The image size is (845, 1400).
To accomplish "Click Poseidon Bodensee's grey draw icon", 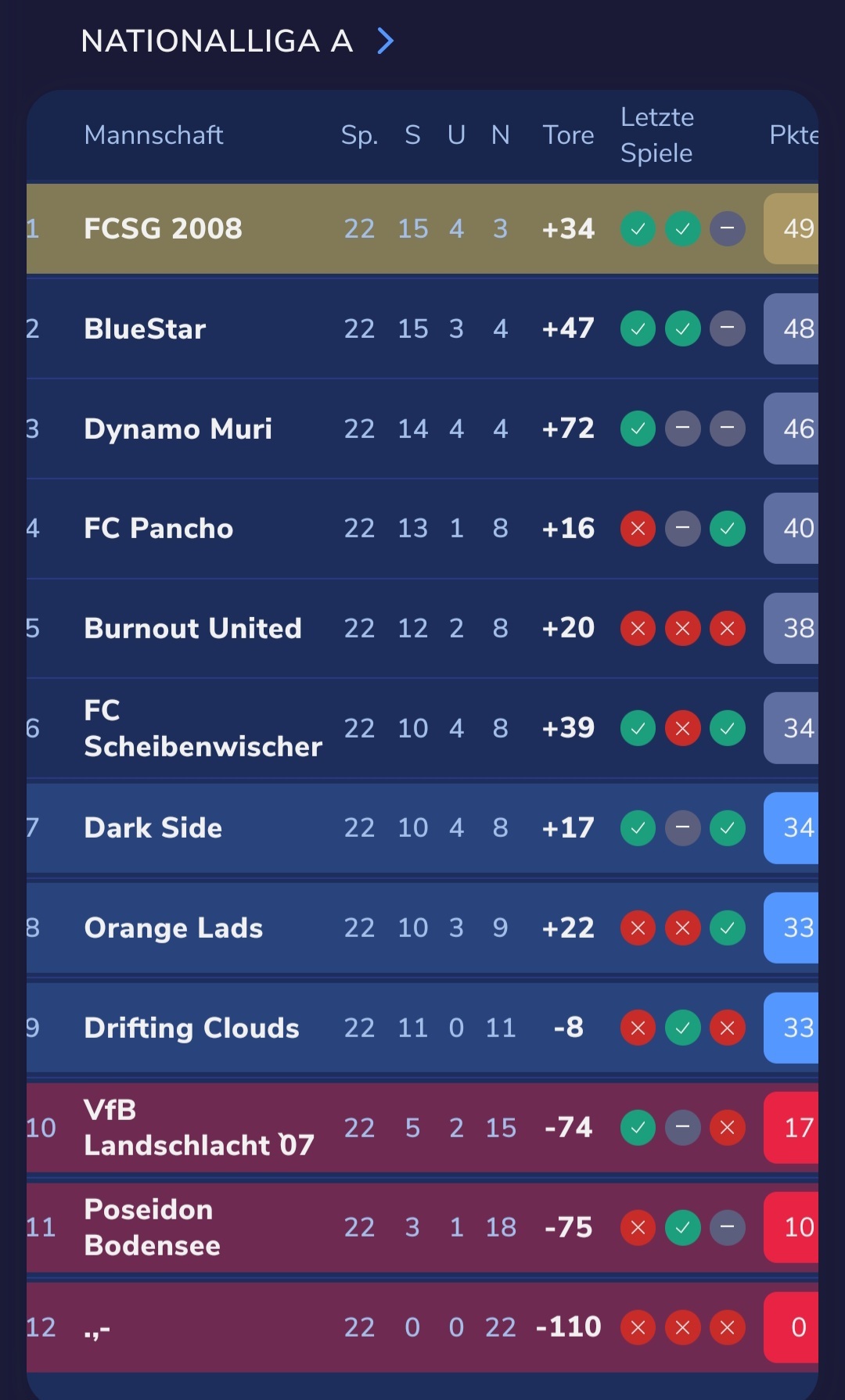I will click(x=727, y=1228).
